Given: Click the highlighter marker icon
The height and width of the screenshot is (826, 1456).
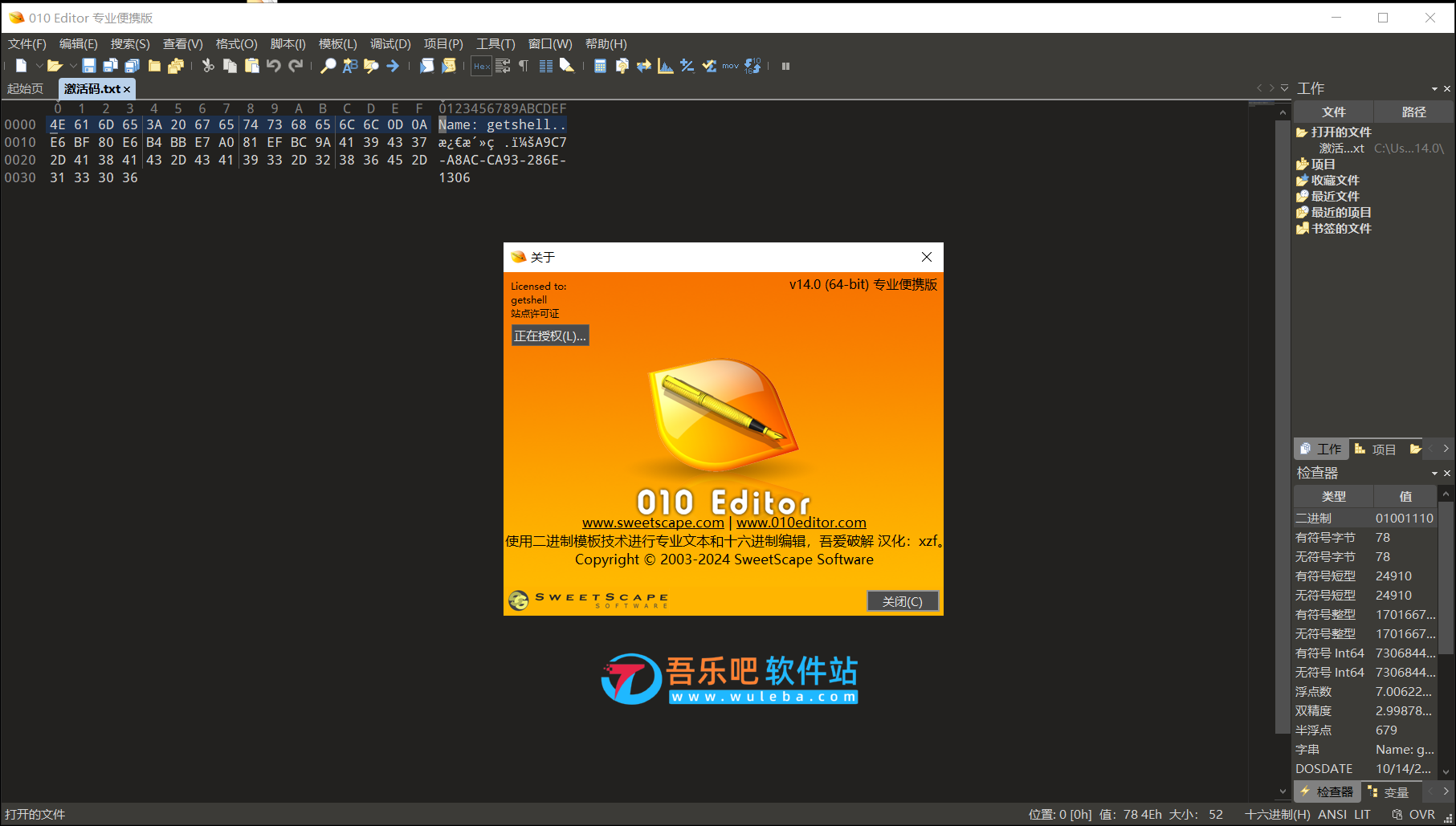Looking at the screenshot, I should point(567,66).
